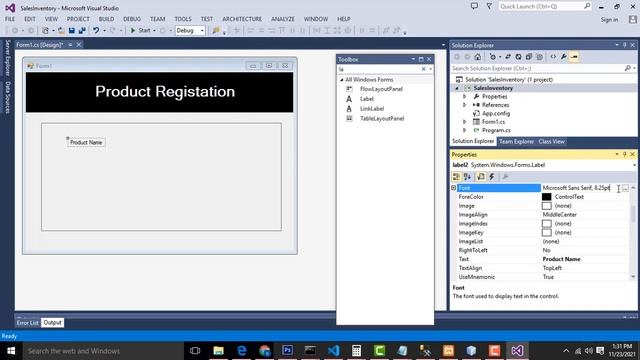Image resolution: width=640 pixels, height=360 pixels.
Task: Click the Save All toolbar icon
Action: (x=82, y=30)
